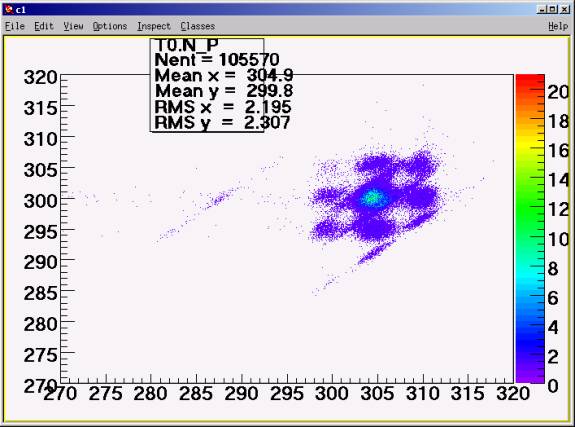Screen dimensions: 575x427
Task: Open the Options menu
Action: click(x=110, y=26)
